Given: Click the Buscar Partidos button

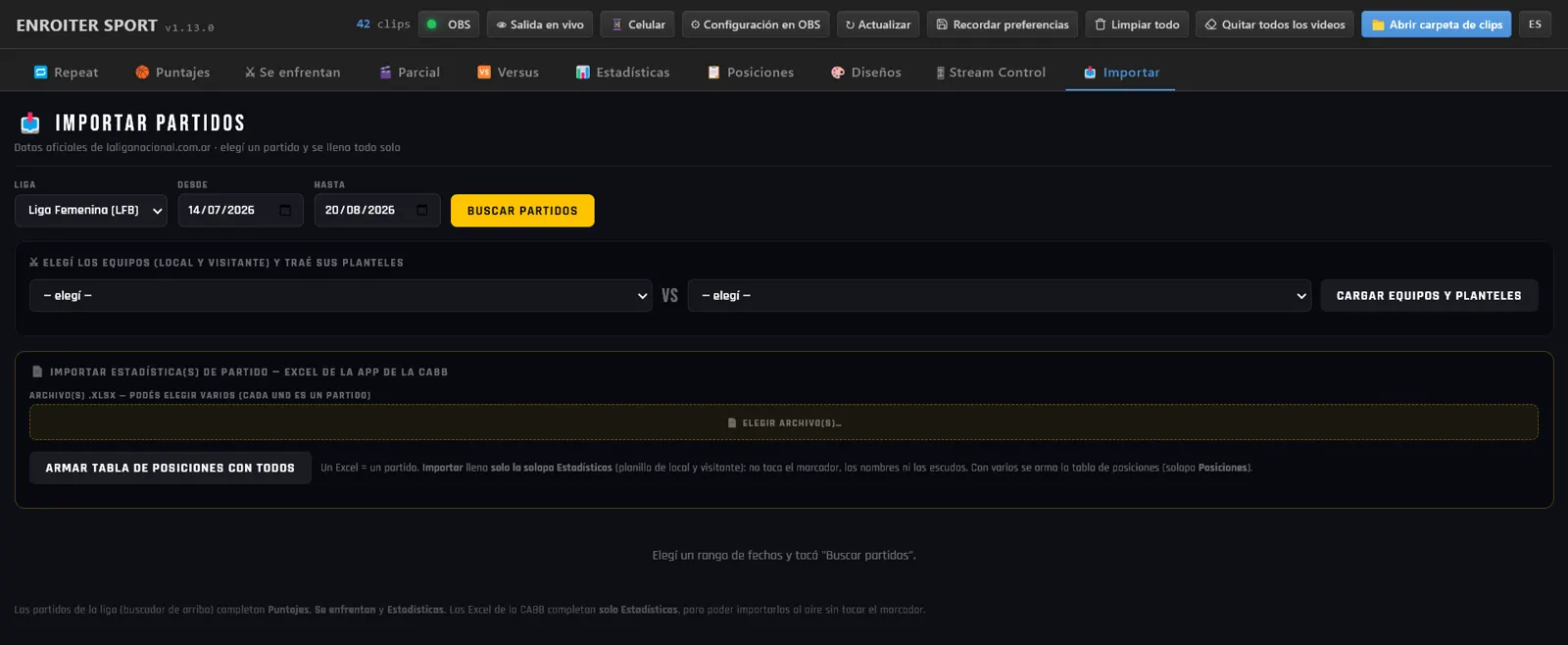Looking at the screenshot, I should 522,211.
